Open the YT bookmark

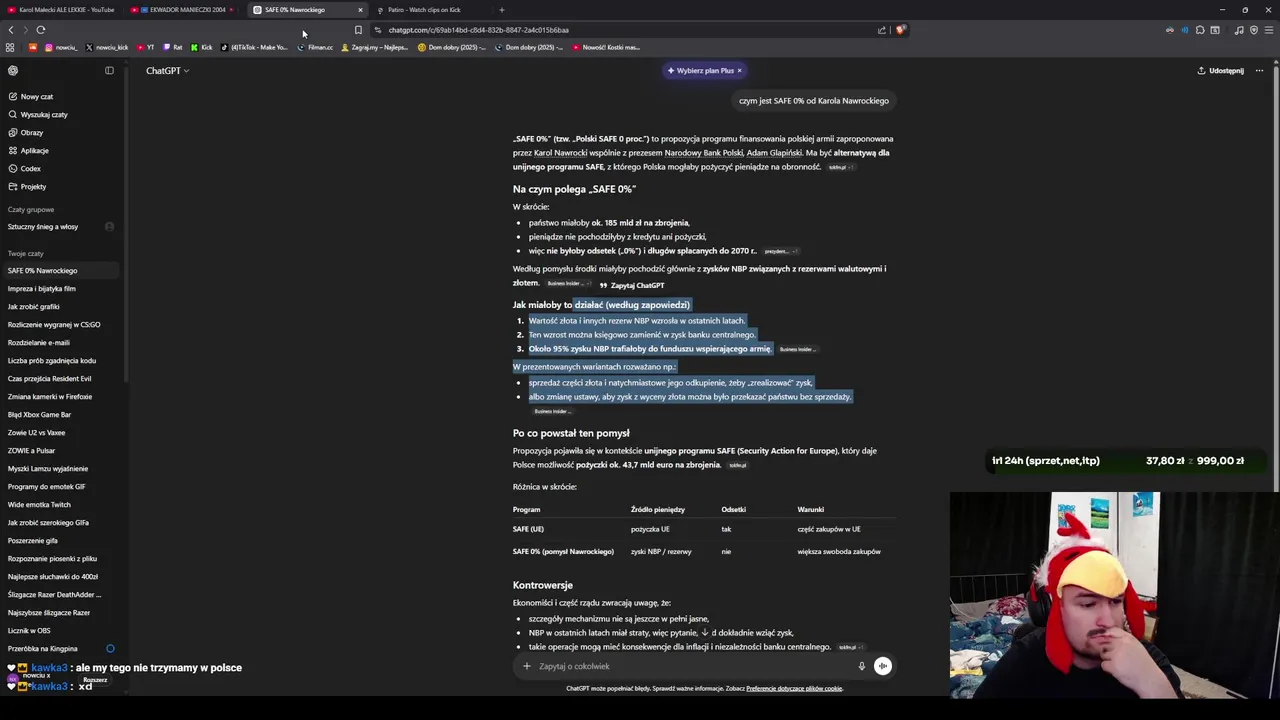tap(145, 47)
